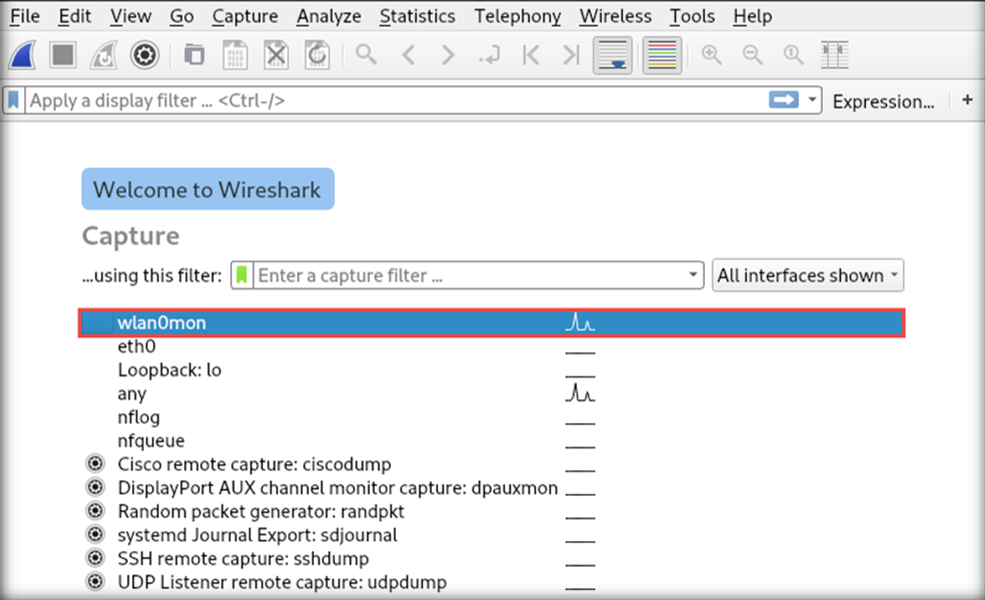This screenshot has width=985, height=600.
Task: Select the nflog interface
Action: click(x=492, y=417)
